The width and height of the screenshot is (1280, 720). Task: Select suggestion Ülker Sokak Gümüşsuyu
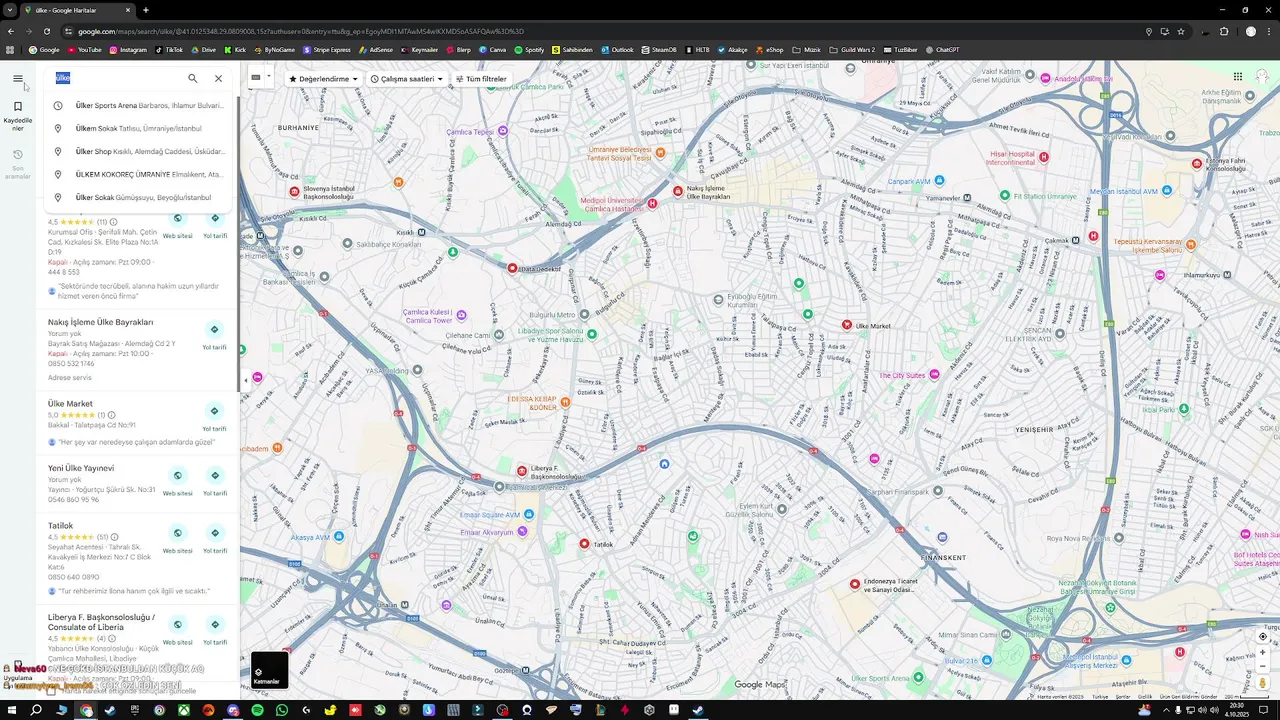pyautogui.click(x=140, y=197)
